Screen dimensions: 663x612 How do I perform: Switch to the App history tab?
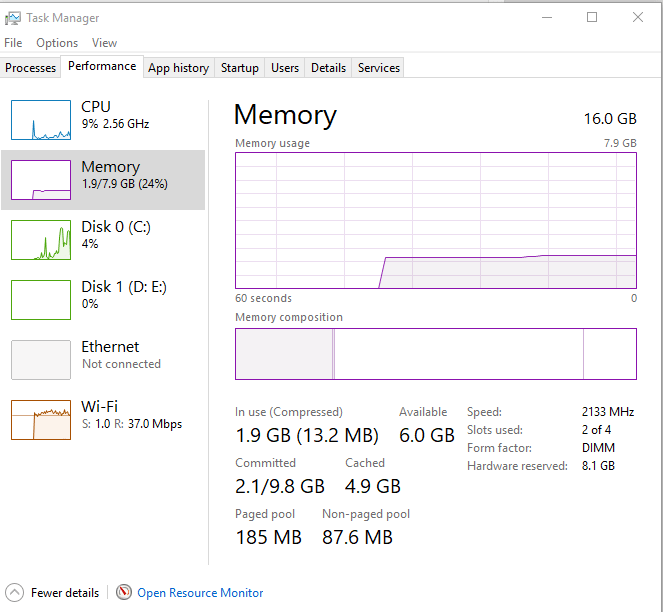pyautogui.click(x=178, y=68)
